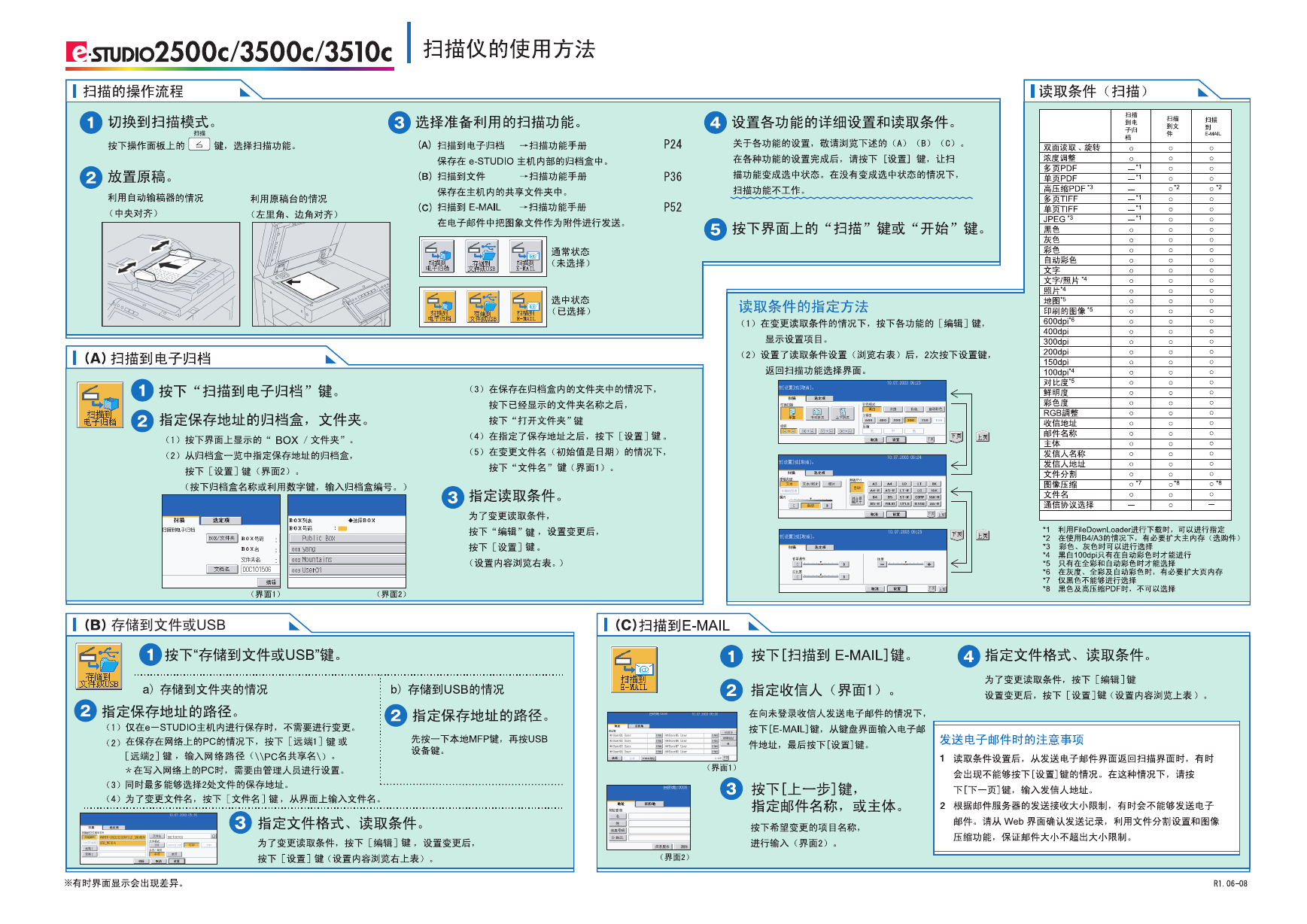The width and height of the screenshot is (1307, 924).
Task: Click the page reference P24
Action: [673, 144]
